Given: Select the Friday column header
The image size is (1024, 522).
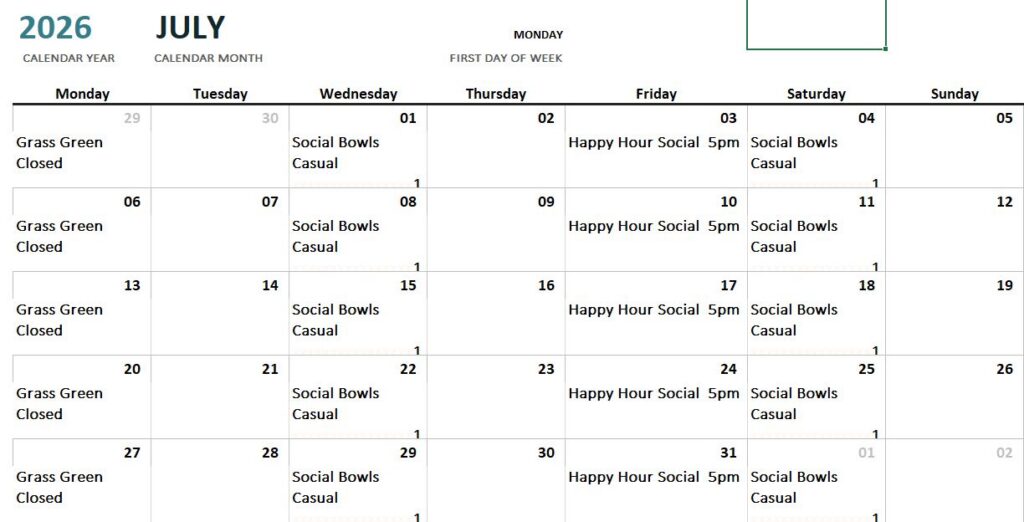Looking at the screenshot, I should [656, 94].
